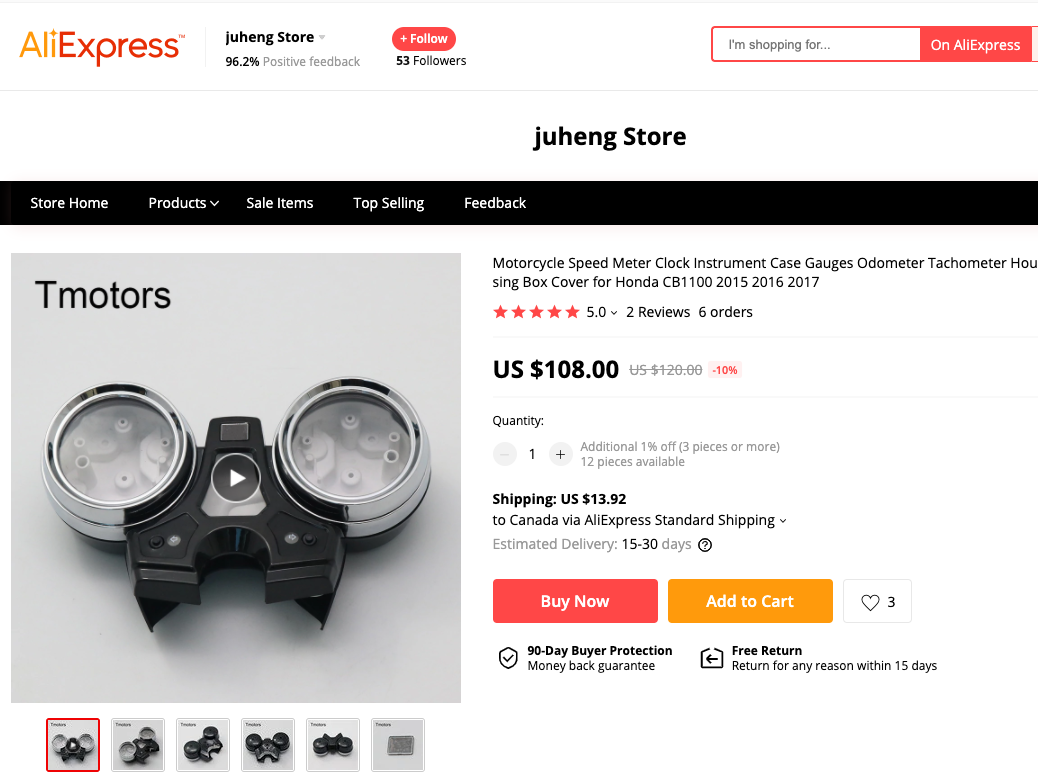Select the last product thumbnail

(x=398, y=745)
